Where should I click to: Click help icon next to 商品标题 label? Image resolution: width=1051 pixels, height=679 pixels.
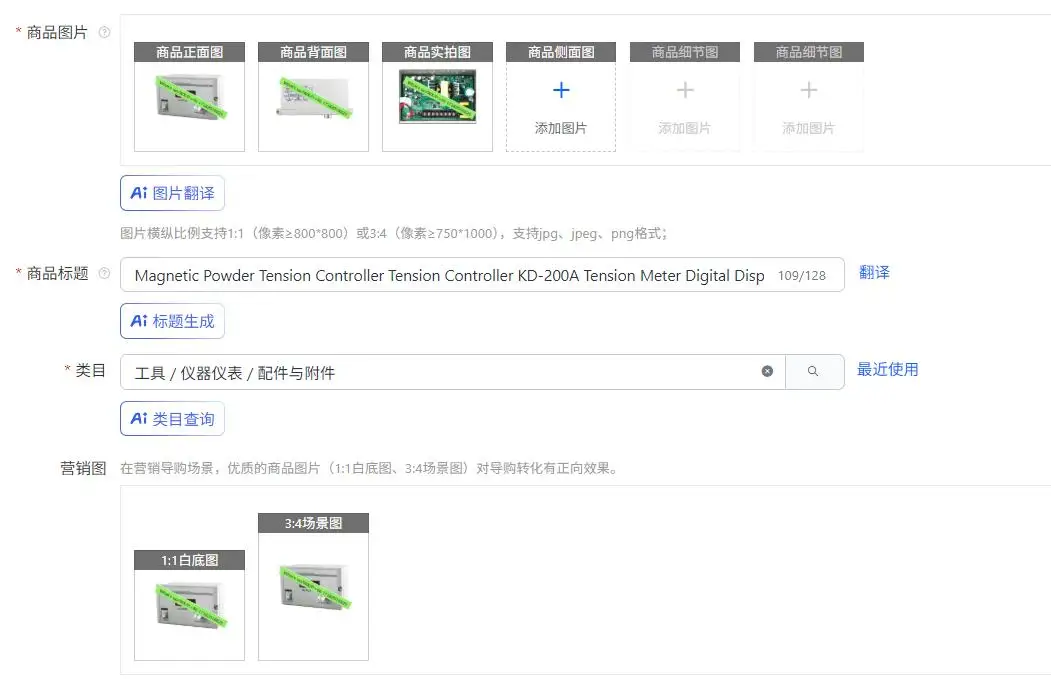[104, 273]
